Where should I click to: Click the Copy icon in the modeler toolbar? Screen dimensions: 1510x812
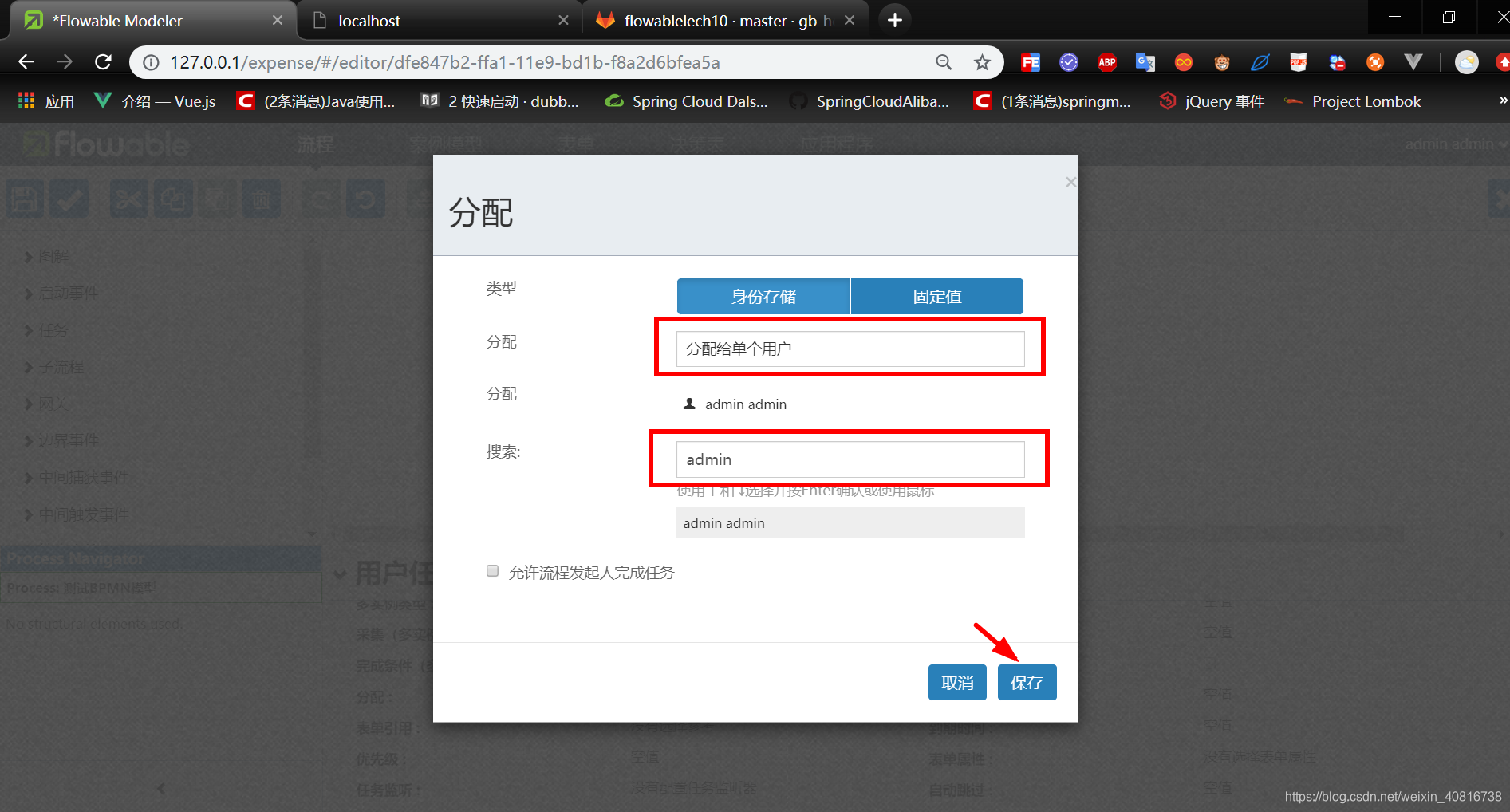coord(173,198)
